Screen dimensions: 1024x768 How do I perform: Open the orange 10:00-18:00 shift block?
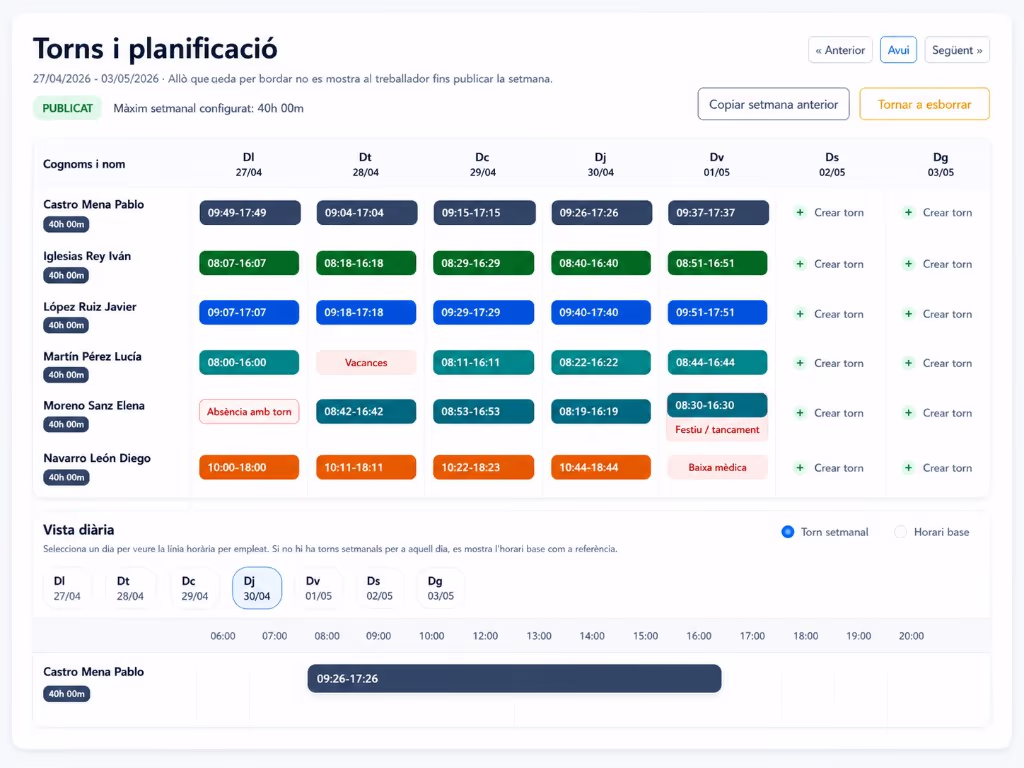point(249,468)
